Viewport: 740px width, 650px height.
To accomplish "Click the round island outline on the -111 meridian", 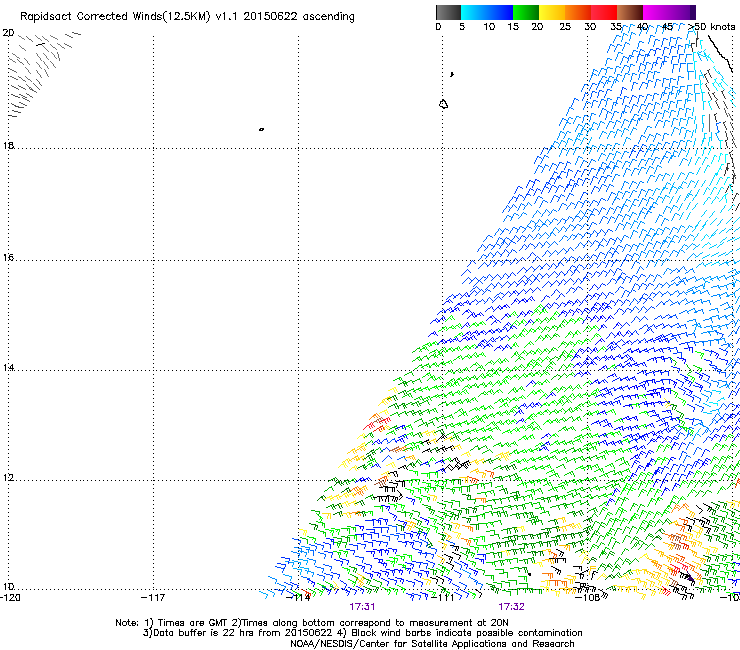I will [x=443, y=104].
